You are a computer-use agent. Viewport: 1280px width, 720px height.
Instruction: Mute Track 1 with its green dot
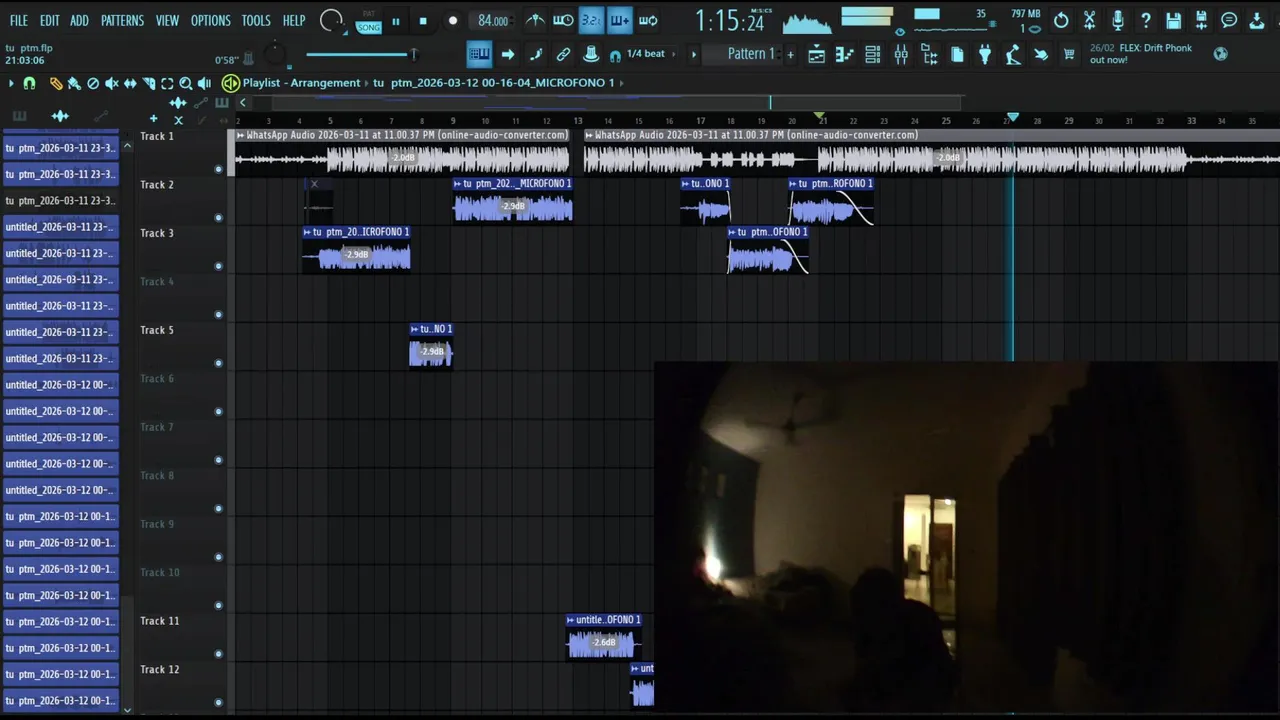218,169
